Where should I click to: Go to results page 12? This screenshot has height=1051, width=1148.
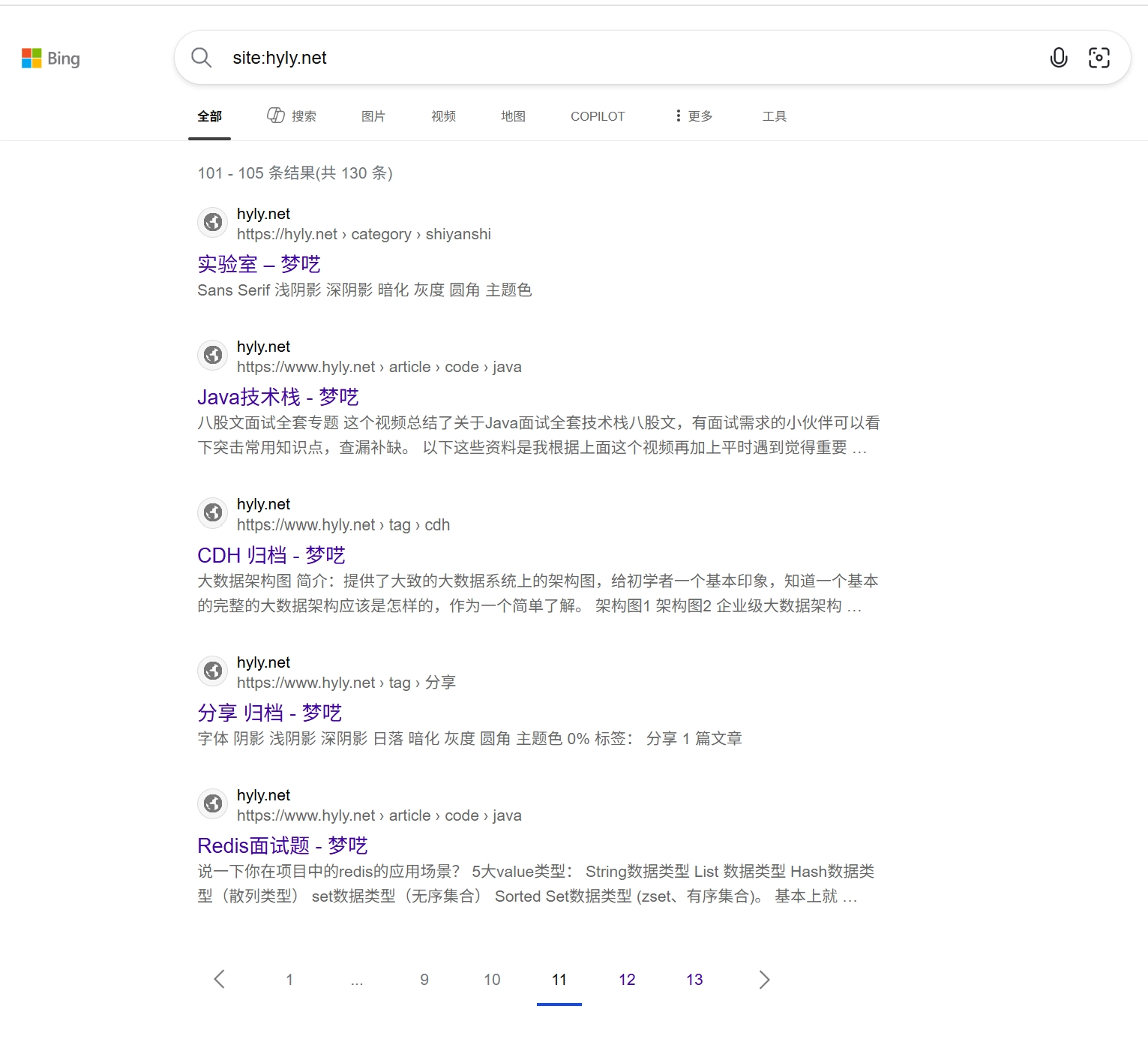[x=627, y=980]
